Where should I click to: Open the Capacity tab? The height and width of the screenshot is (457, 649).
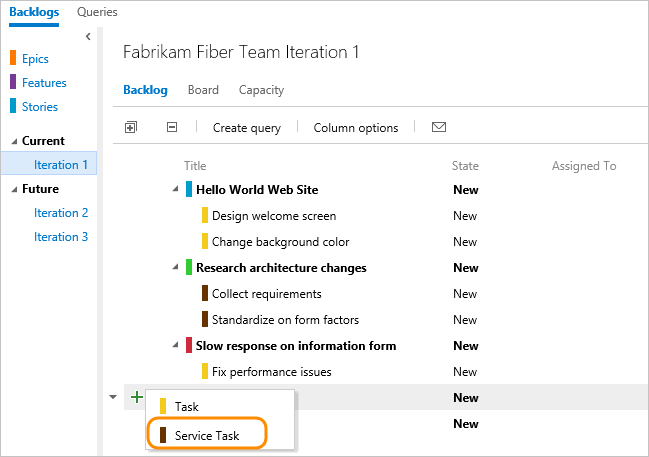click(x=261, y=90)
